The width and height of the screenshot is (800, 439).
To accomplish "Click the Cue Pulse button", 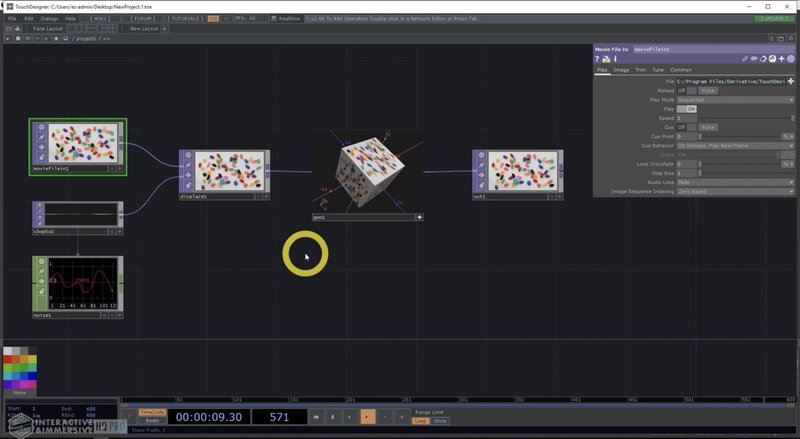I will 708,128.
